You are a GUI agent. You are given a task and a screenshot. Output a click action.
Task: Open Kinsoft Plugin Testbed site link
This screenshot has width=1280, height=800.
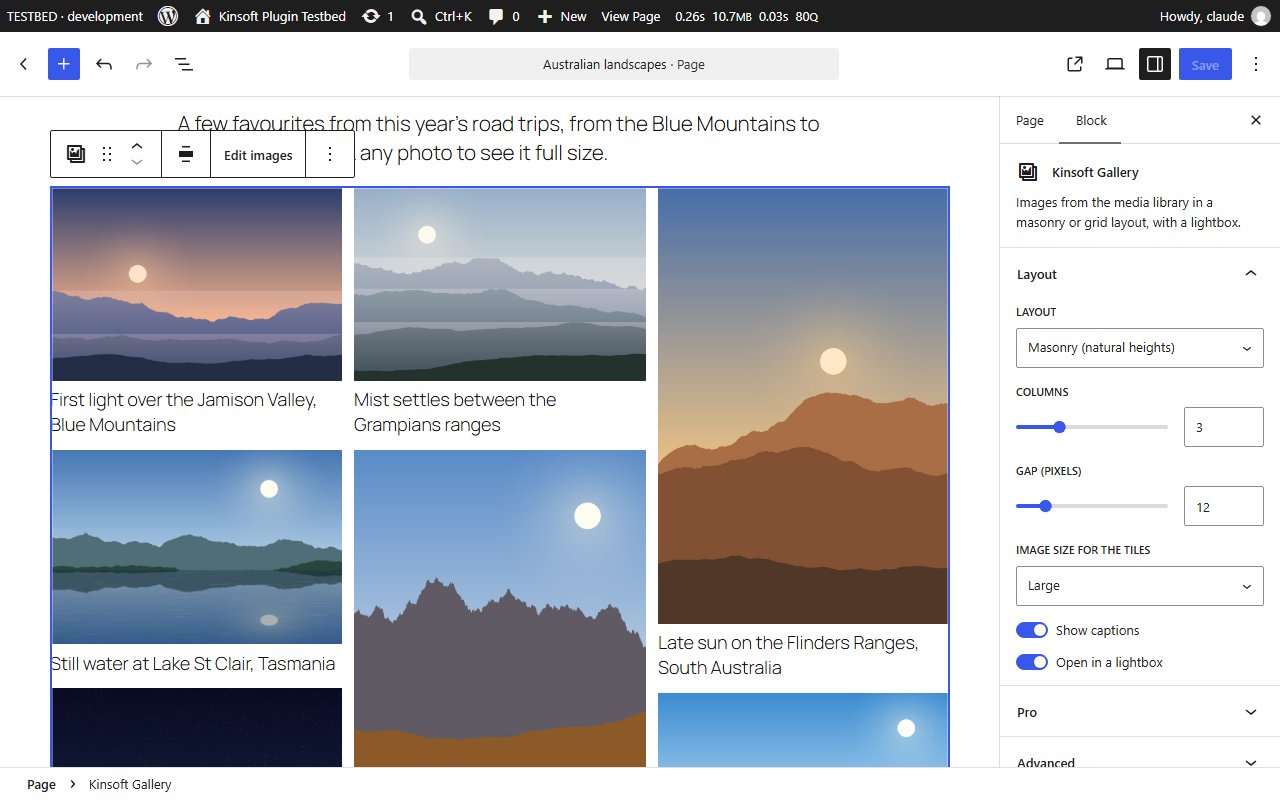pyautogui.click(x=270, y=16)
